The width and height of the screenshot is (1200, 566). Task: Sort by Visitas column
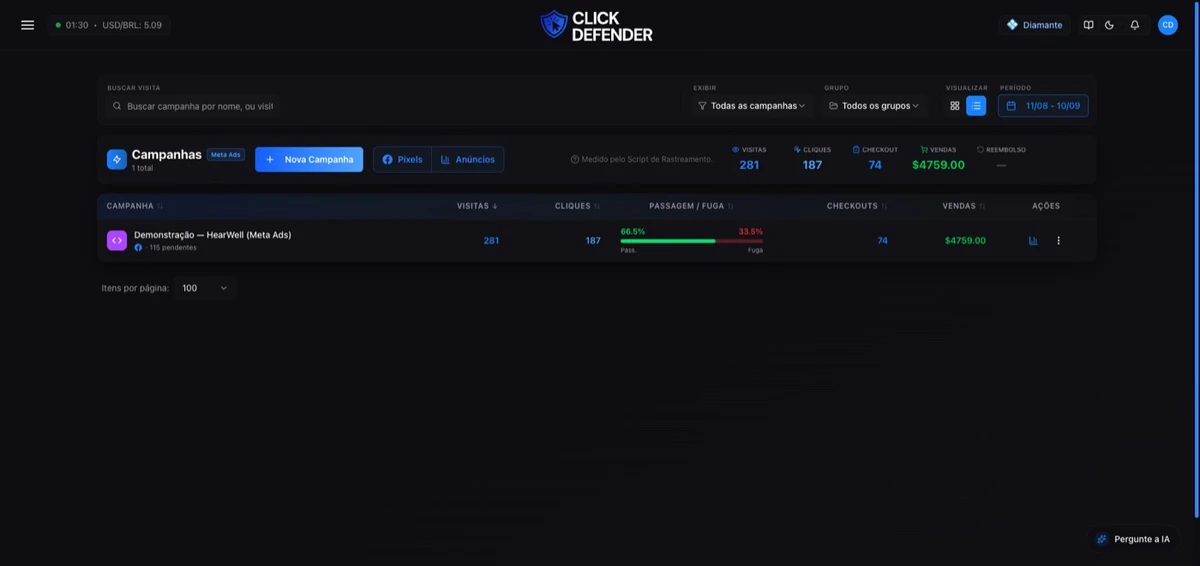coord(477,206)
